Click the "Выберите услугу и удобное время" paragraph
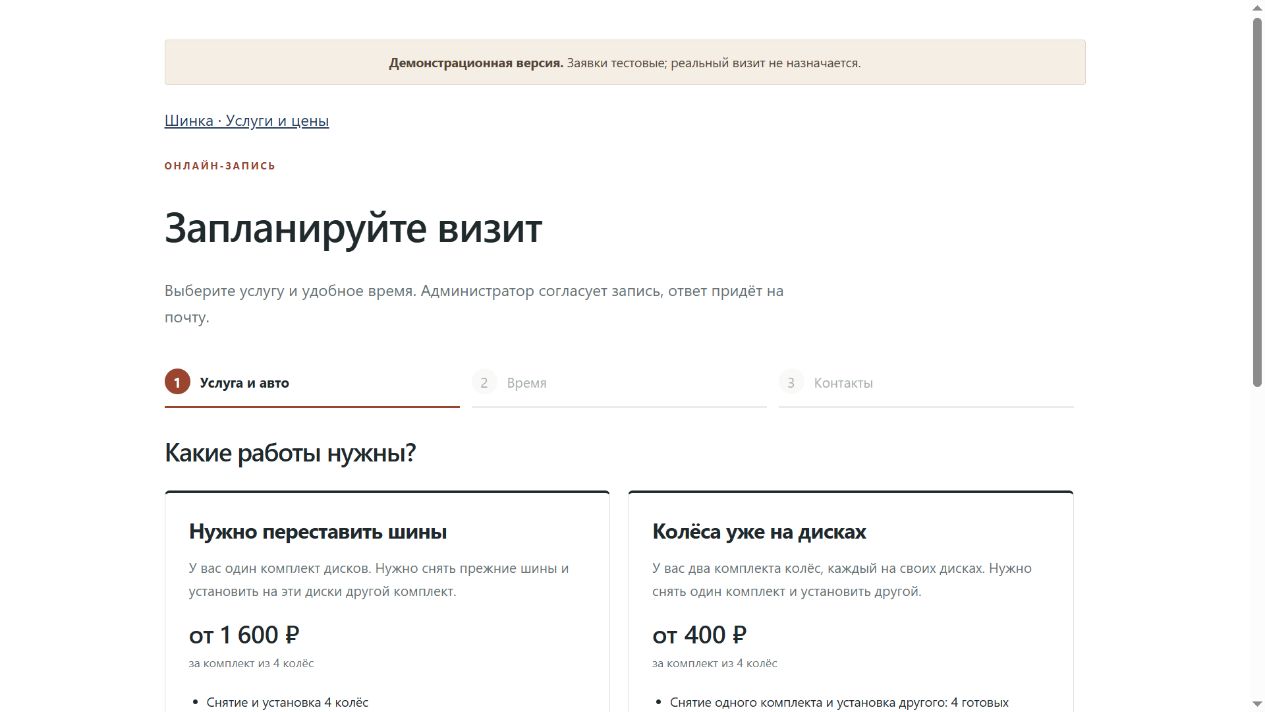 (474, 304)
